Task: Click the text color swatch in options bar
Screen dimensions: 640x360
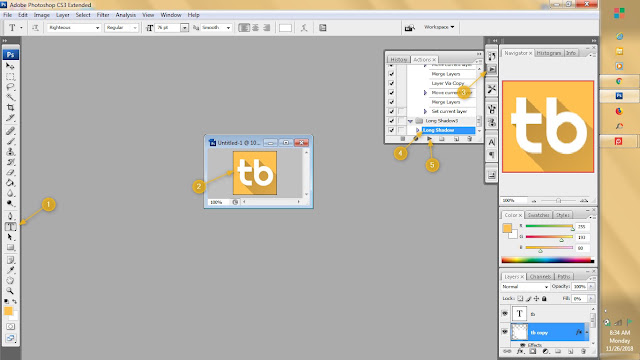Action: point(285,28)
